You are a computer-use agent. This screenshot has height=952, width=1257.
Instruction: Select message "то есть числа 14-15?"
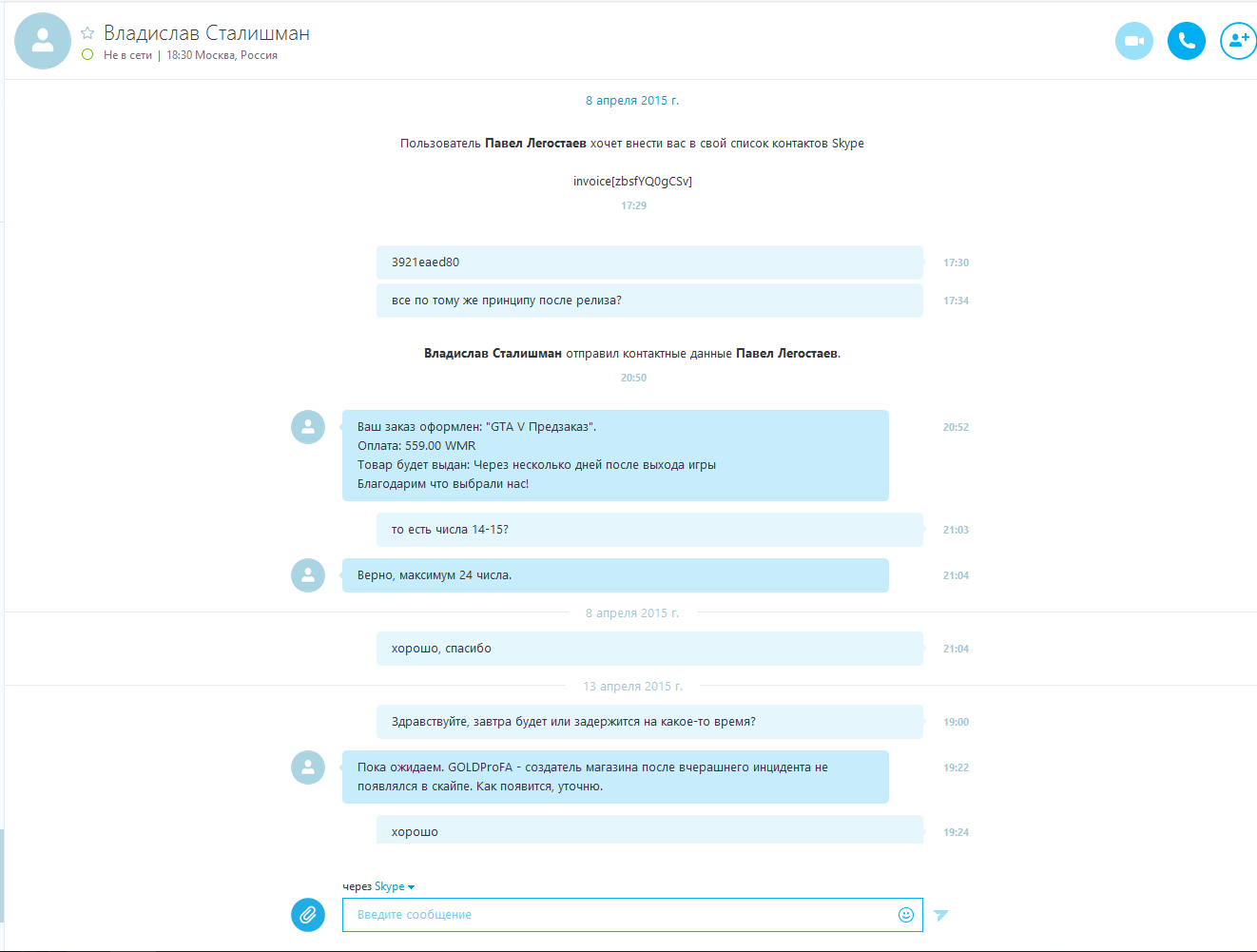click(x=649, y=530)
